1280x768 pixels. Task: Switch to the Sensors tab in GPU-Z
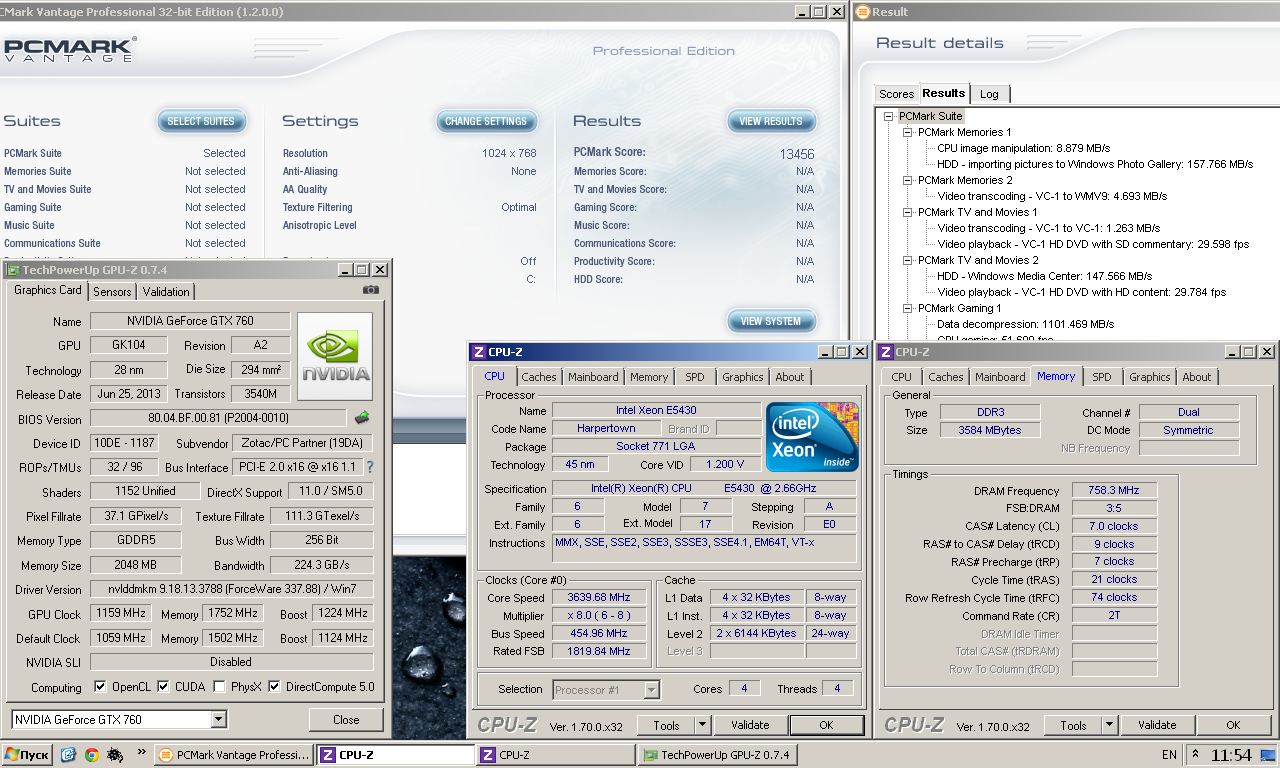(112, 292)
